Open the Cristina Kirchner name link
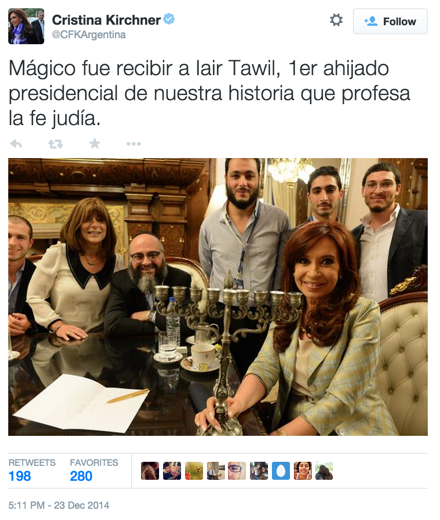 tap(106, 20)
